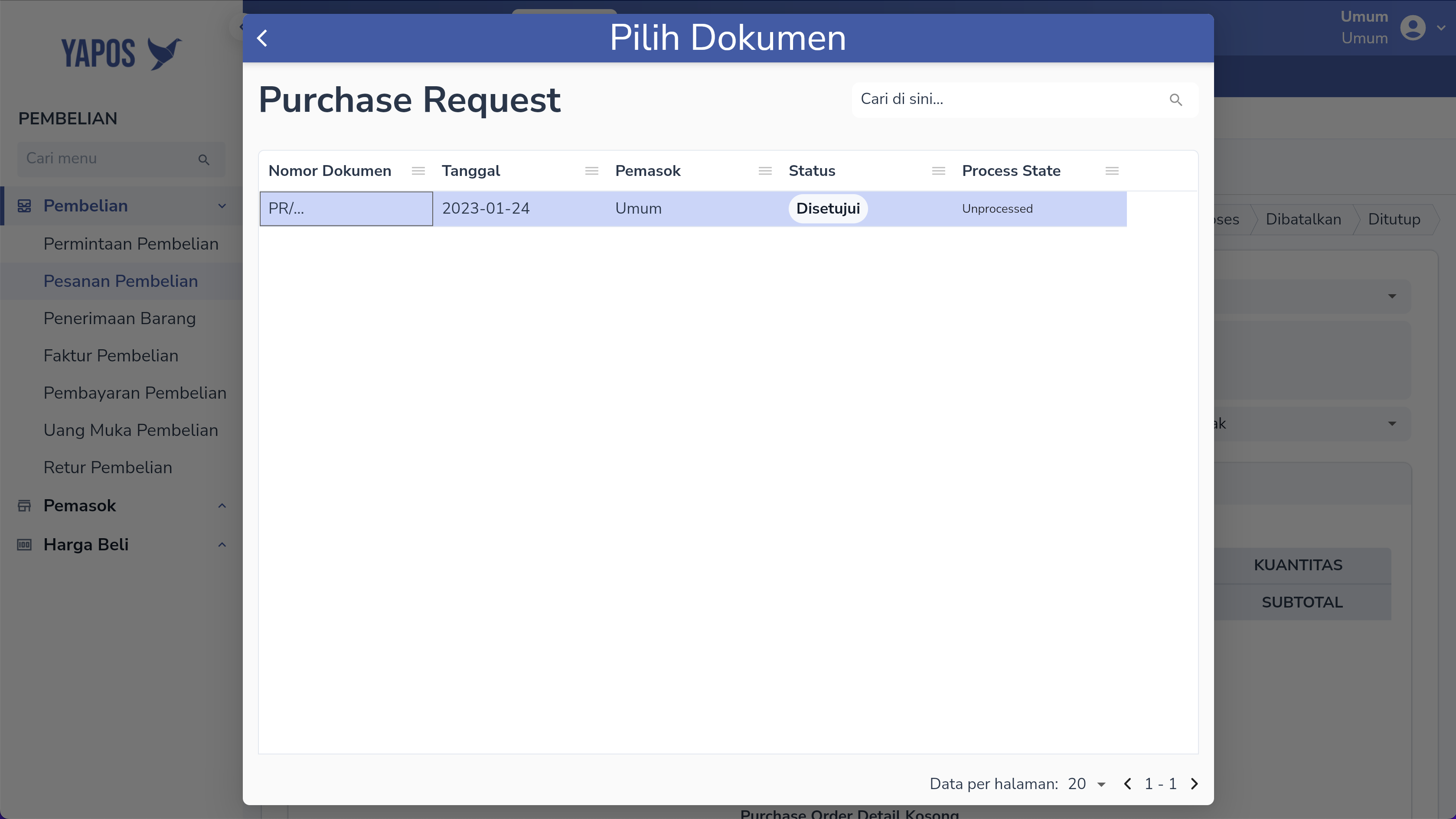Open the Nomor Dokumen column menu icon

pyautogui.click(x=418, y=171)
